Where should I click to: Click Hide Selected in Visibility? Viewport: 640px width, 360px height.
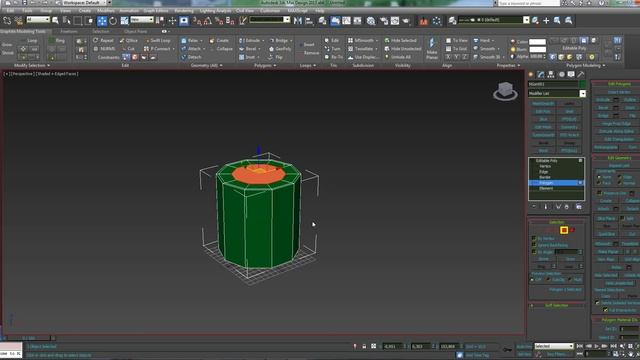(x=400, y=40)
